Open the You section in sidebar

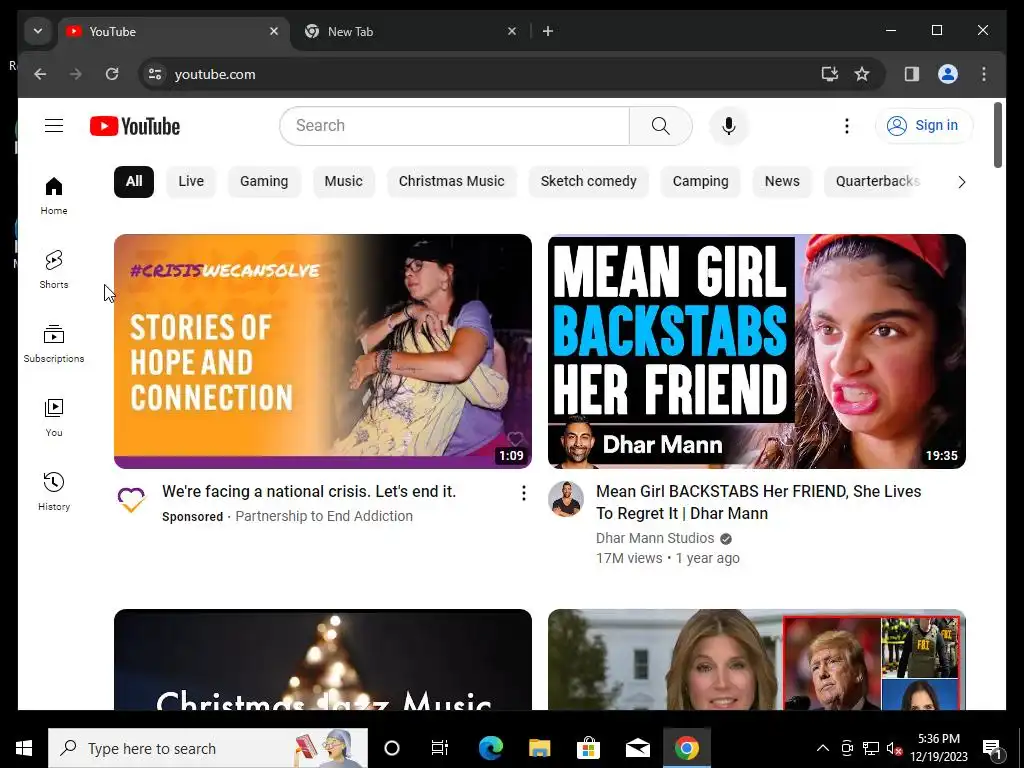pos(54,417)
